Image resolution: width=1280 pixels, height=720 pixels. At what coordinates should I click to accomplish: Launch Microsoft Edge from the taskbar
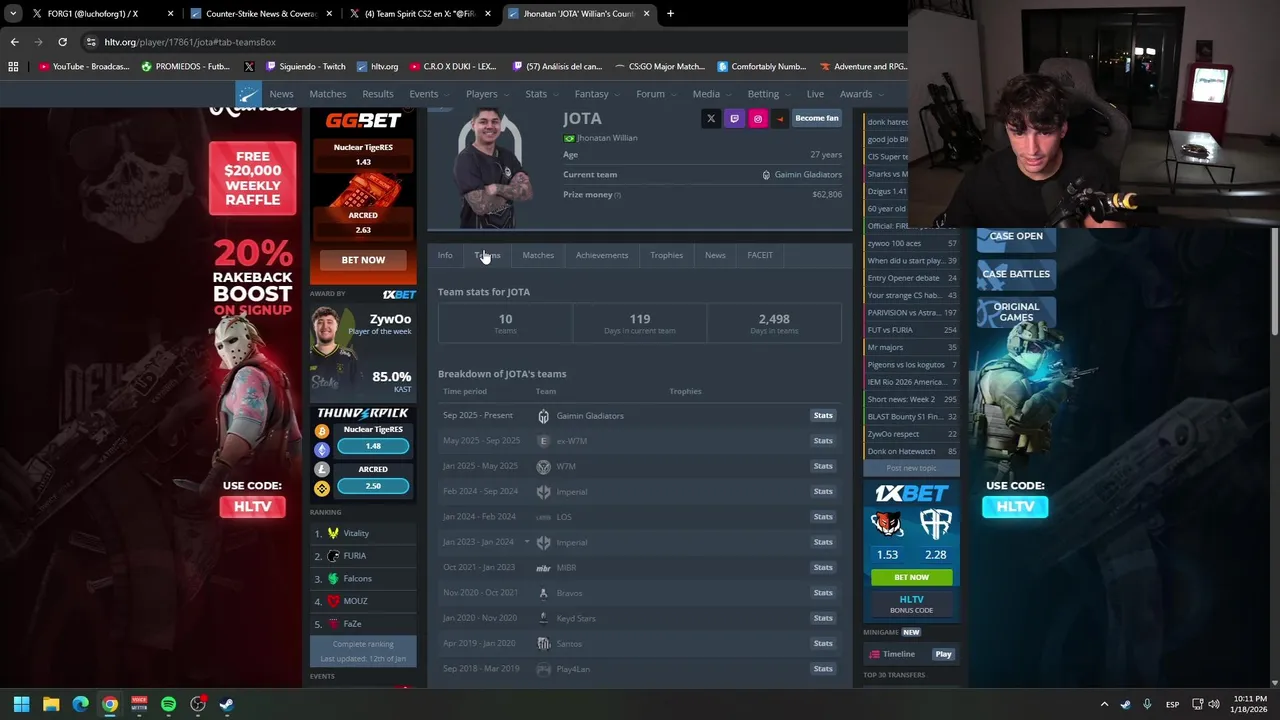point(80,704)
